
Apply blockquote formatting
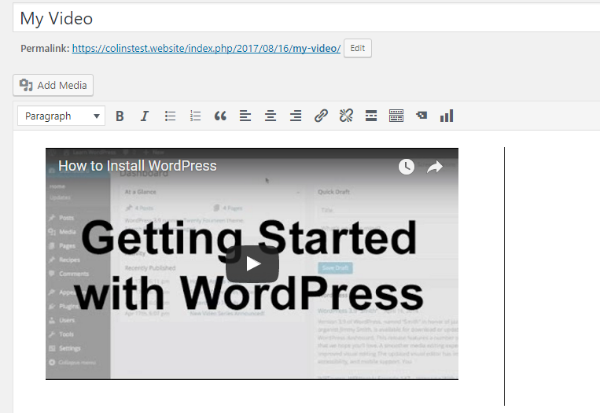coord(220,116)
